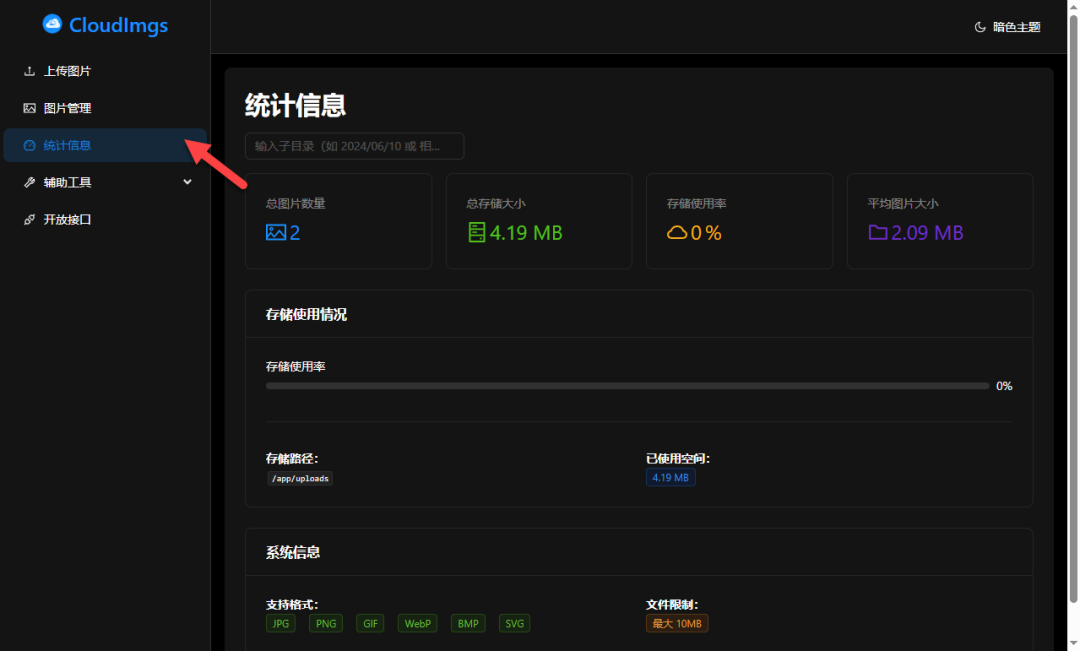Image resolution: width=1080 pixels, height=651 pixels.
Task: Expand the 辅助工具 submenu chevron
Action: 187,181
